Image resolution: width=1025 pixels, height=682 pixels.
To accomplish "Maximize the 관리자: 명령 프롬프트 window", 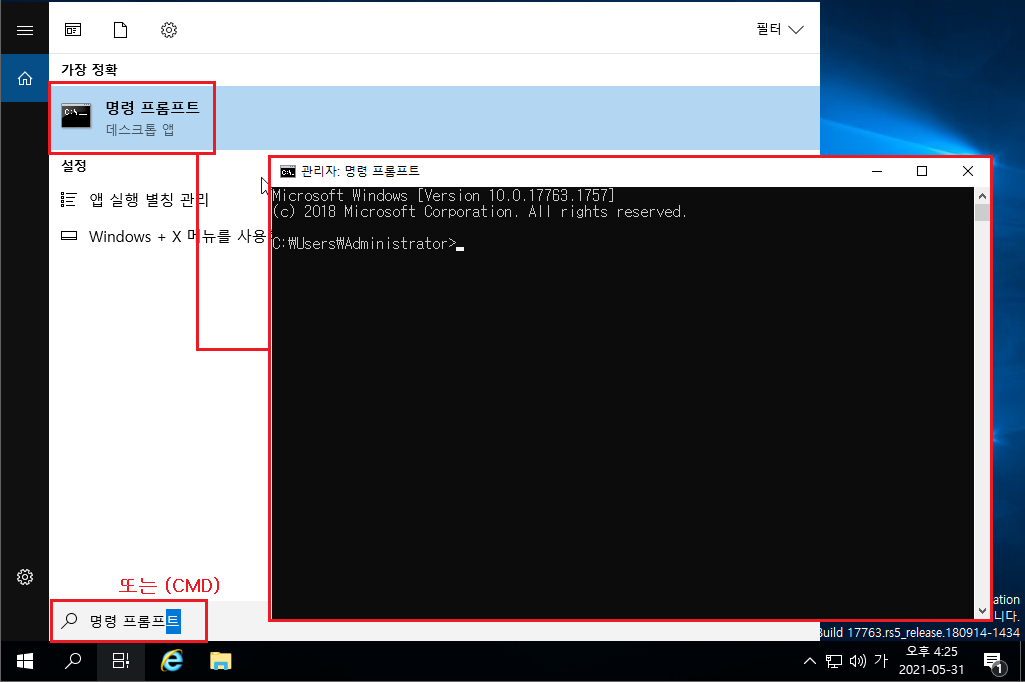I will pyautogui.click(x=922, y=171).
